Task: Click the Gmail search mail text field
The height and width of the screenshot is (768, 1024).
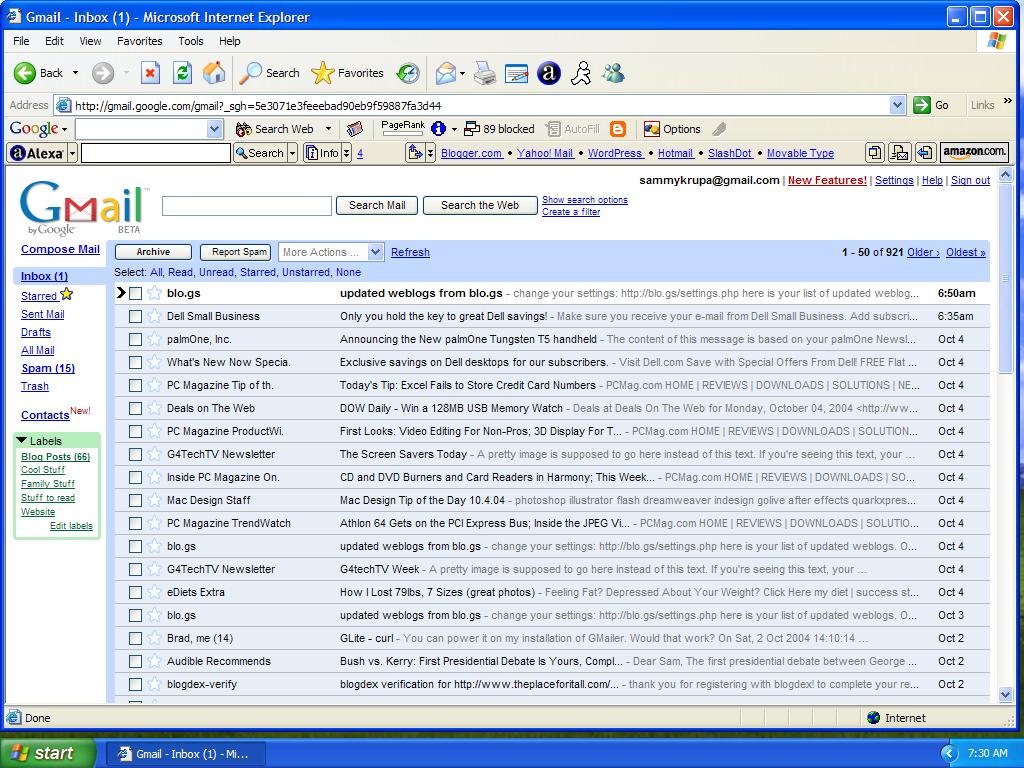Action: 246,206
